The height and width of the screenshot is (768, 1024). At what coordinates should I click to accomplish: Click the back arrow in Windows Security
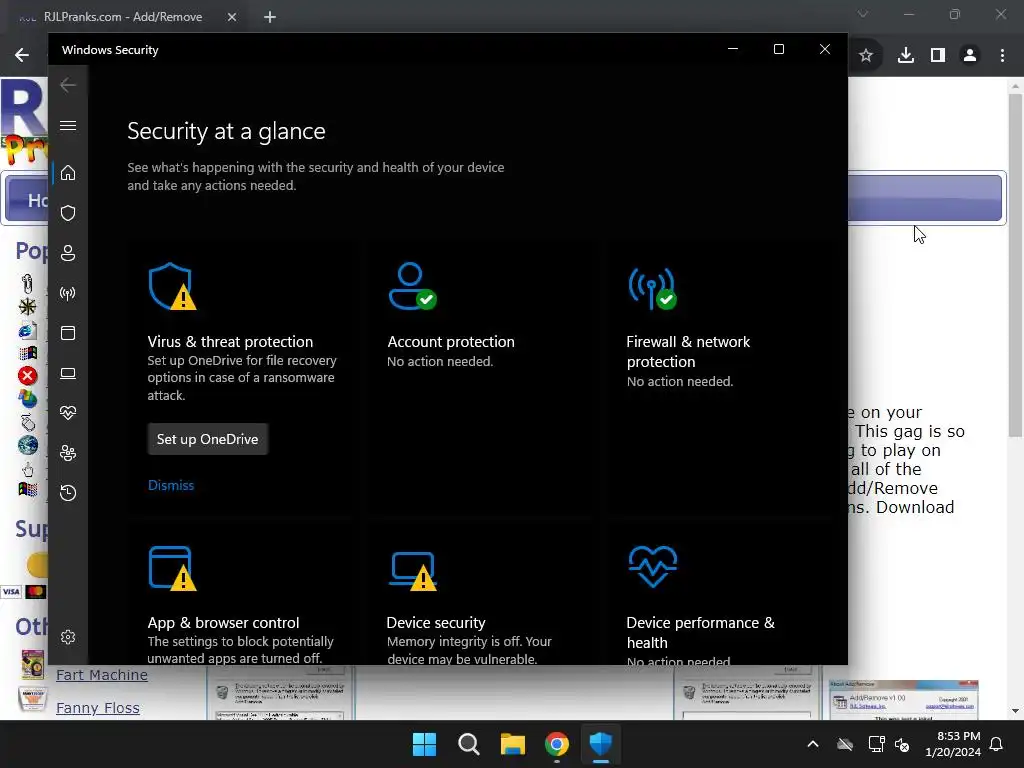pyautogui.click(x=68, y=85)
